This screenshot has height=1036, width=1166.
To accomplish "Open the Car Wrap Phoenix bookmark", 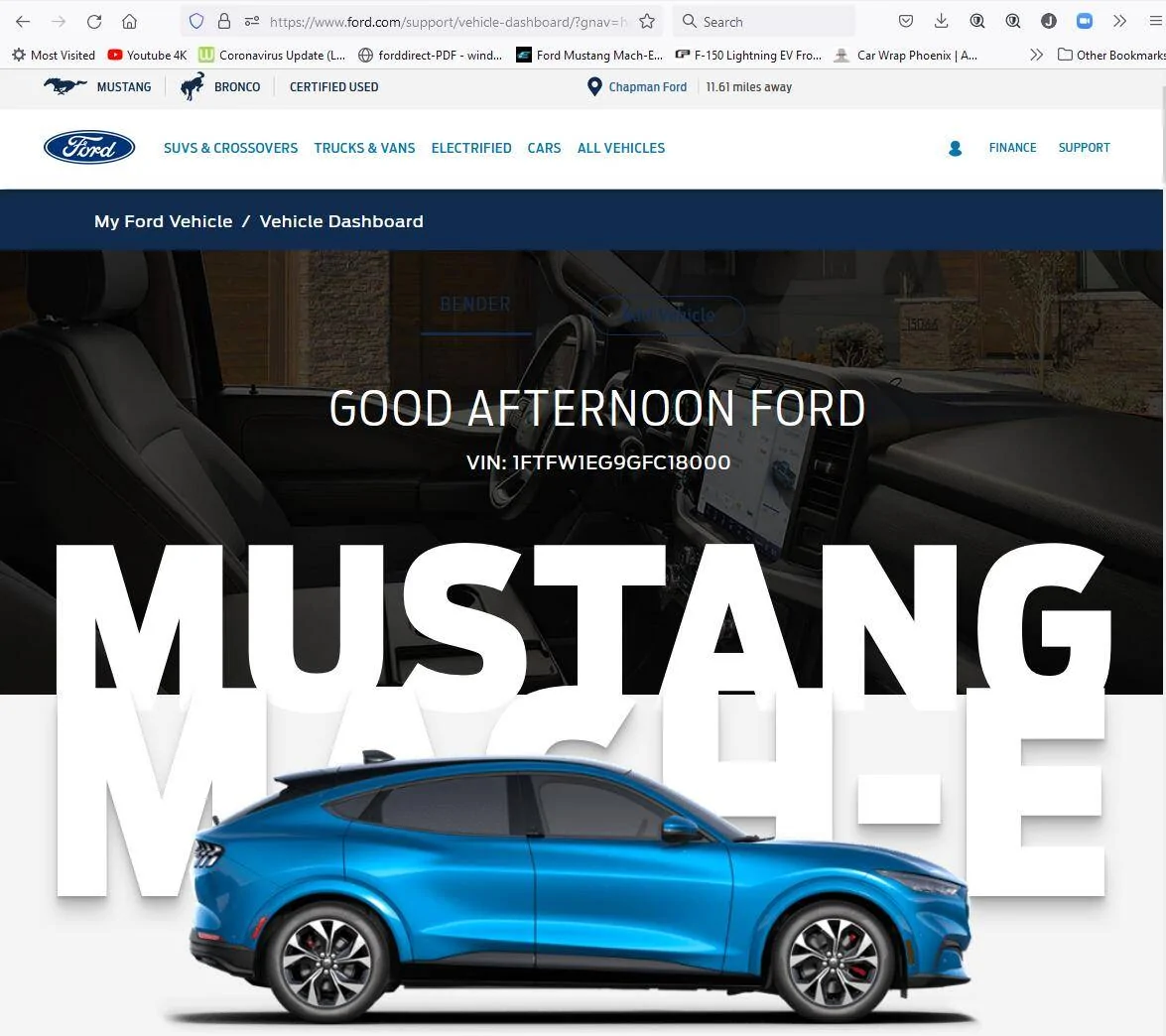I will coord(906,55).
